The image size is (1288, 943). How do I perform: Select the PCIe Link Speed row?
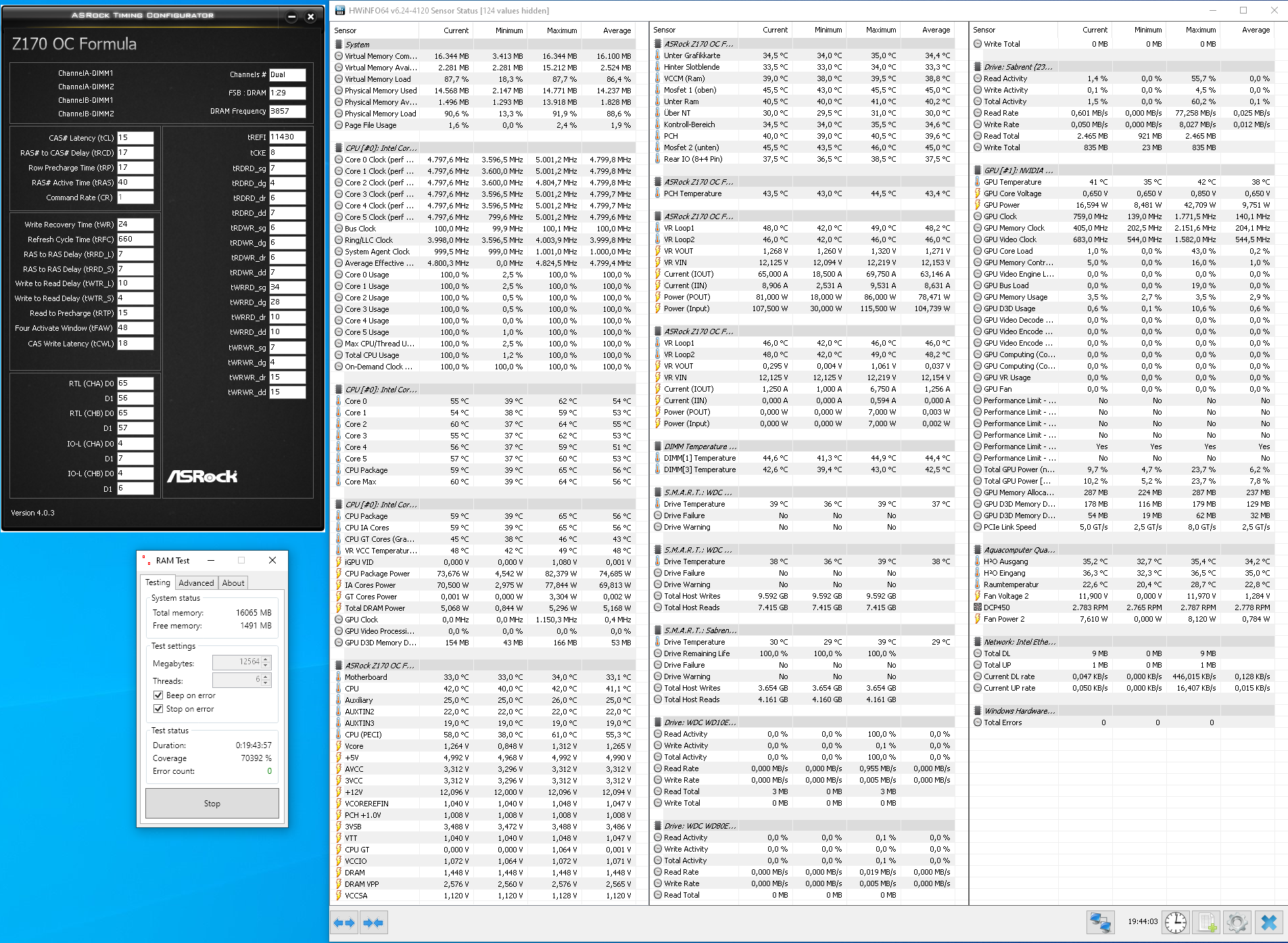[1123, 527]
